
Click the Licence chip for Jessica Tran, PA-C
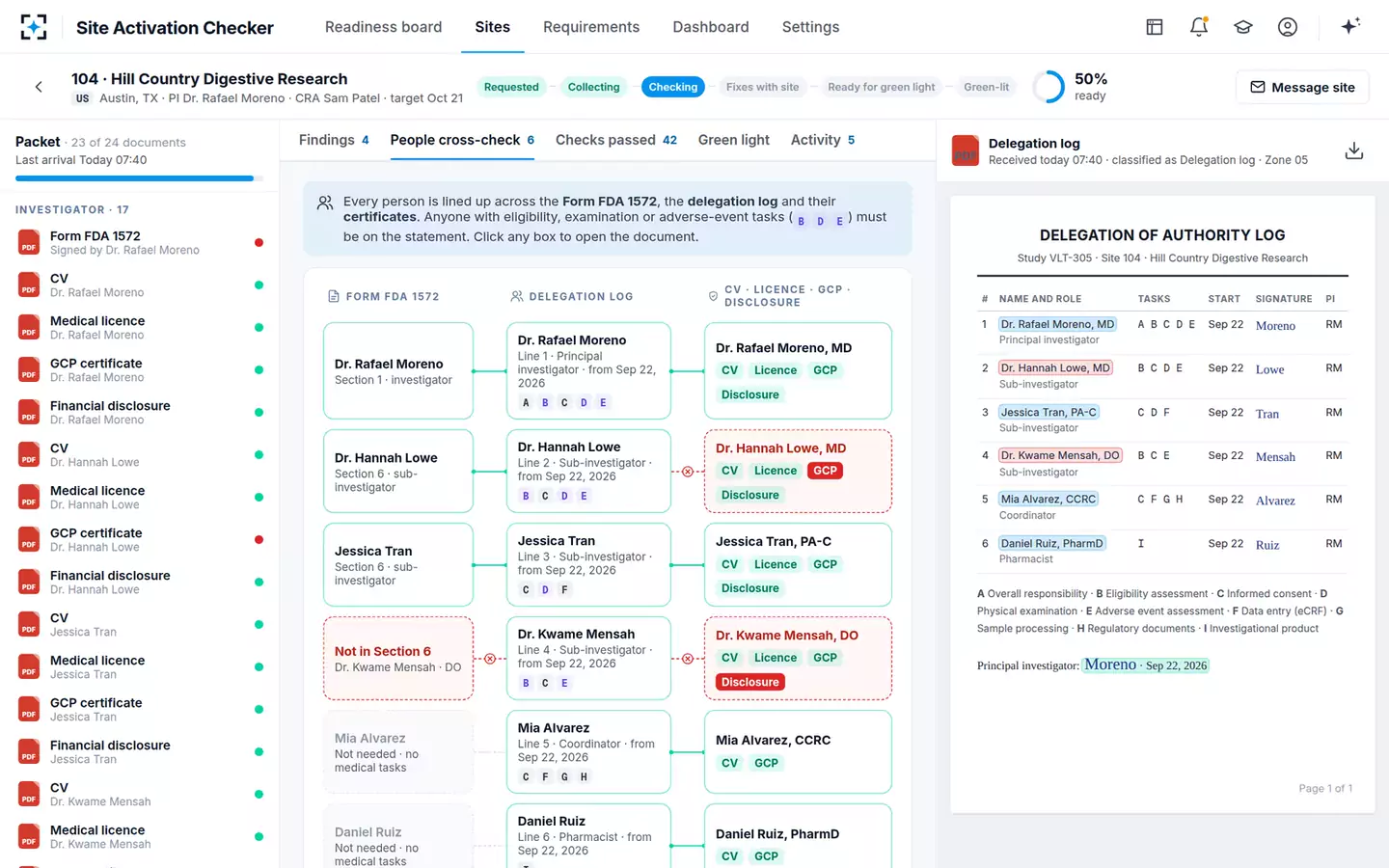776,564
